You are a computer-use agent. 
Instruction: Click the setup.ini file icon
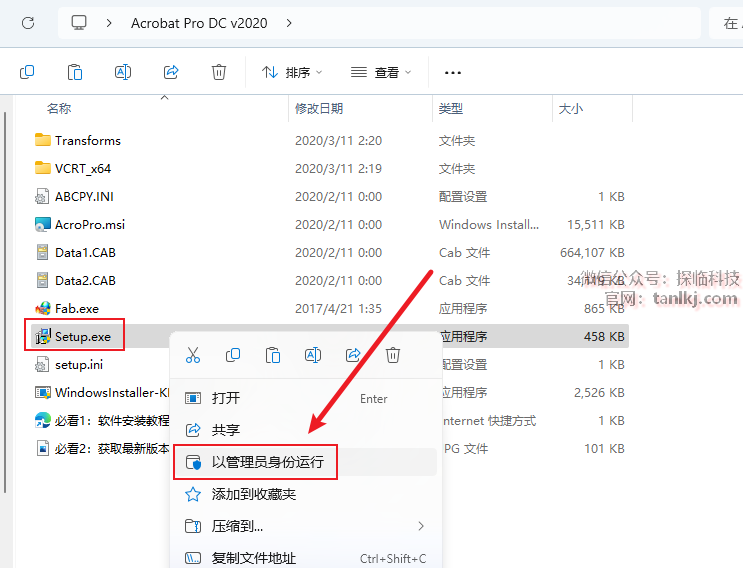[x=42, y=364]
